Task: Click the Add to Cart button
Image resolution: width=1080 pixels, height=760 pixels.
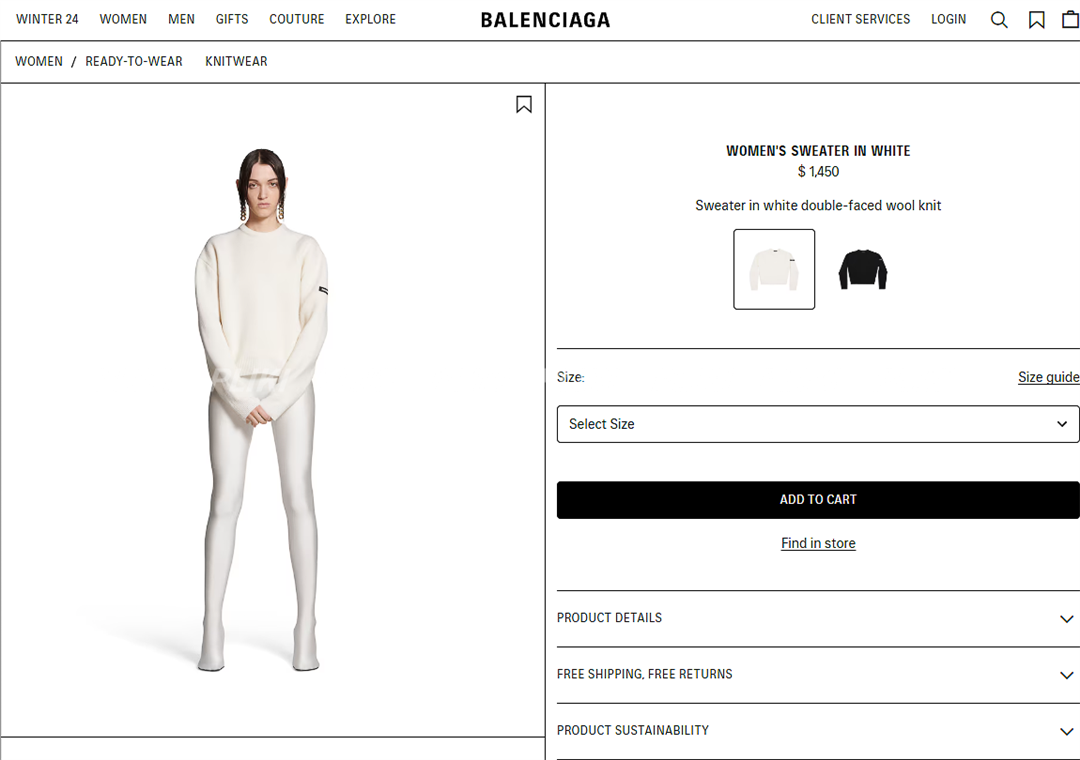Action: (818, 500)
